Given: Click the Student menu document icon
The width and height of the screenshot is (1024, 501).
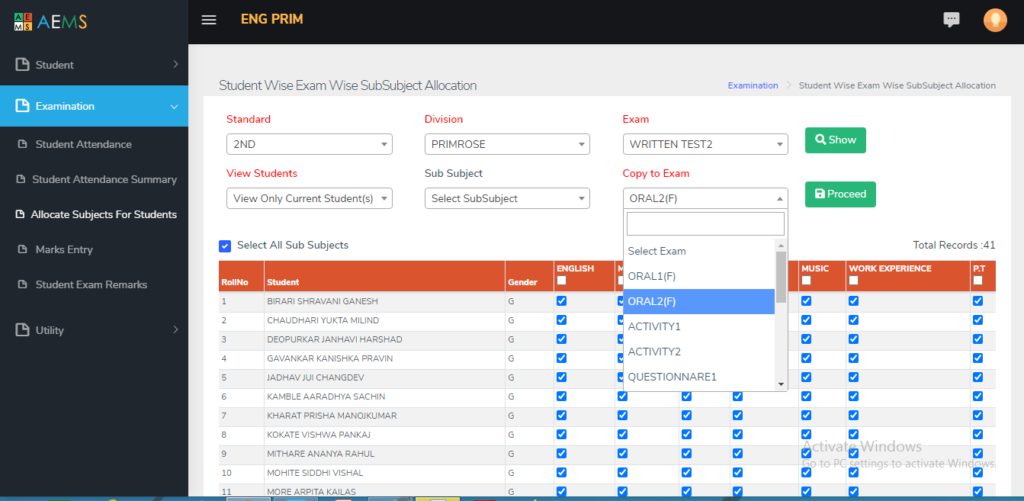Looking at the screenshot, I should point(22,65).
